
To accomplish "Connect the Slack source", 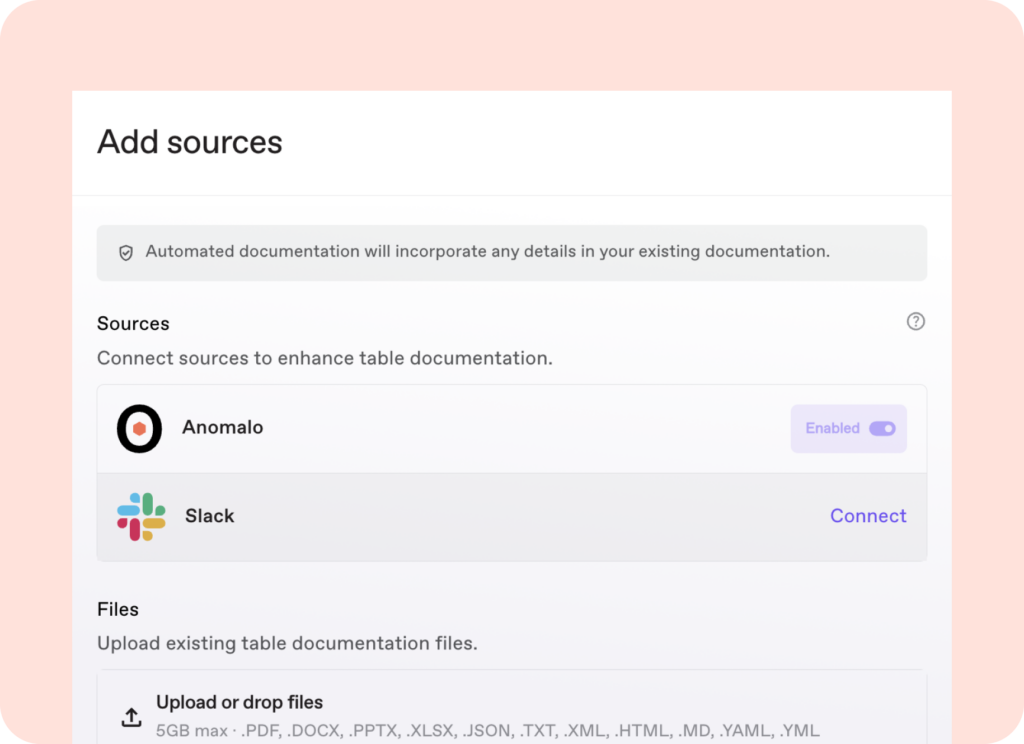I will pos(868,516).
